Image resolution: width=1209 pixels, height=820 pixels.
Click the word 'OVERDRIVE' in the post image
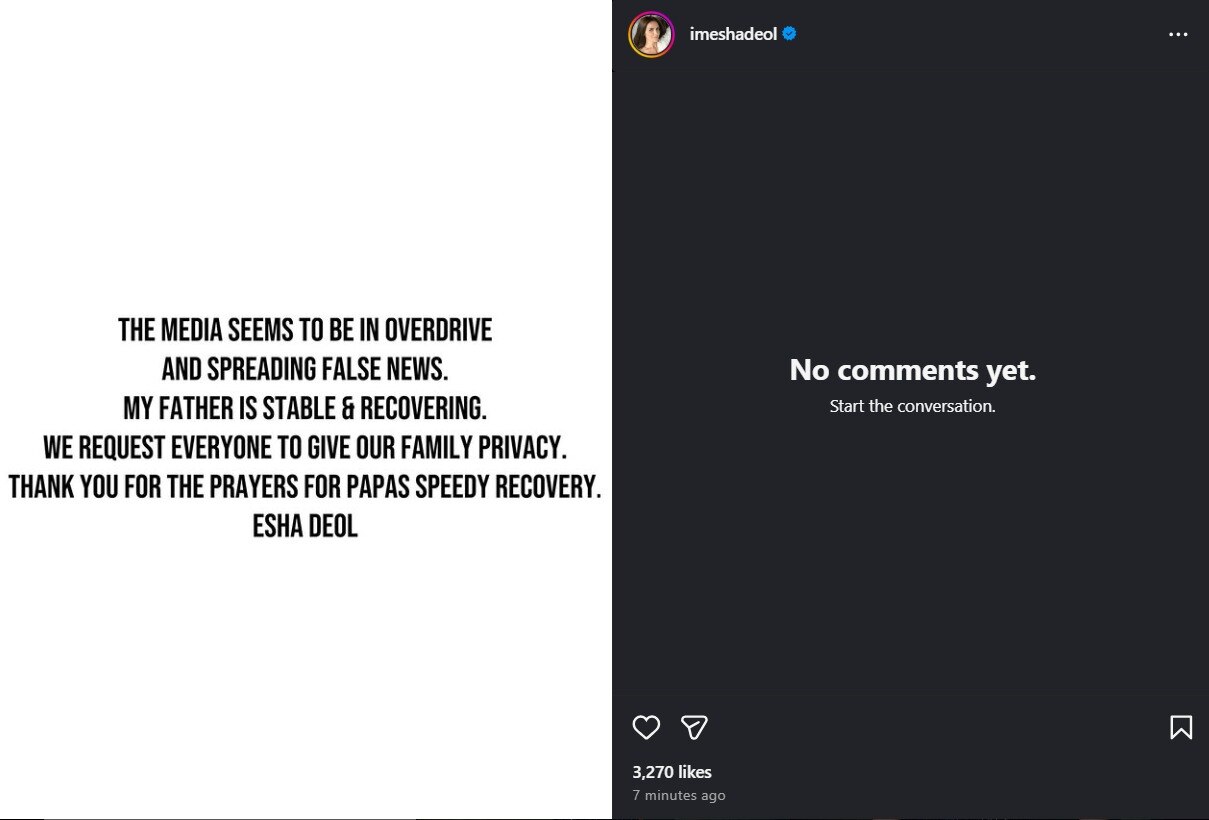438,330
